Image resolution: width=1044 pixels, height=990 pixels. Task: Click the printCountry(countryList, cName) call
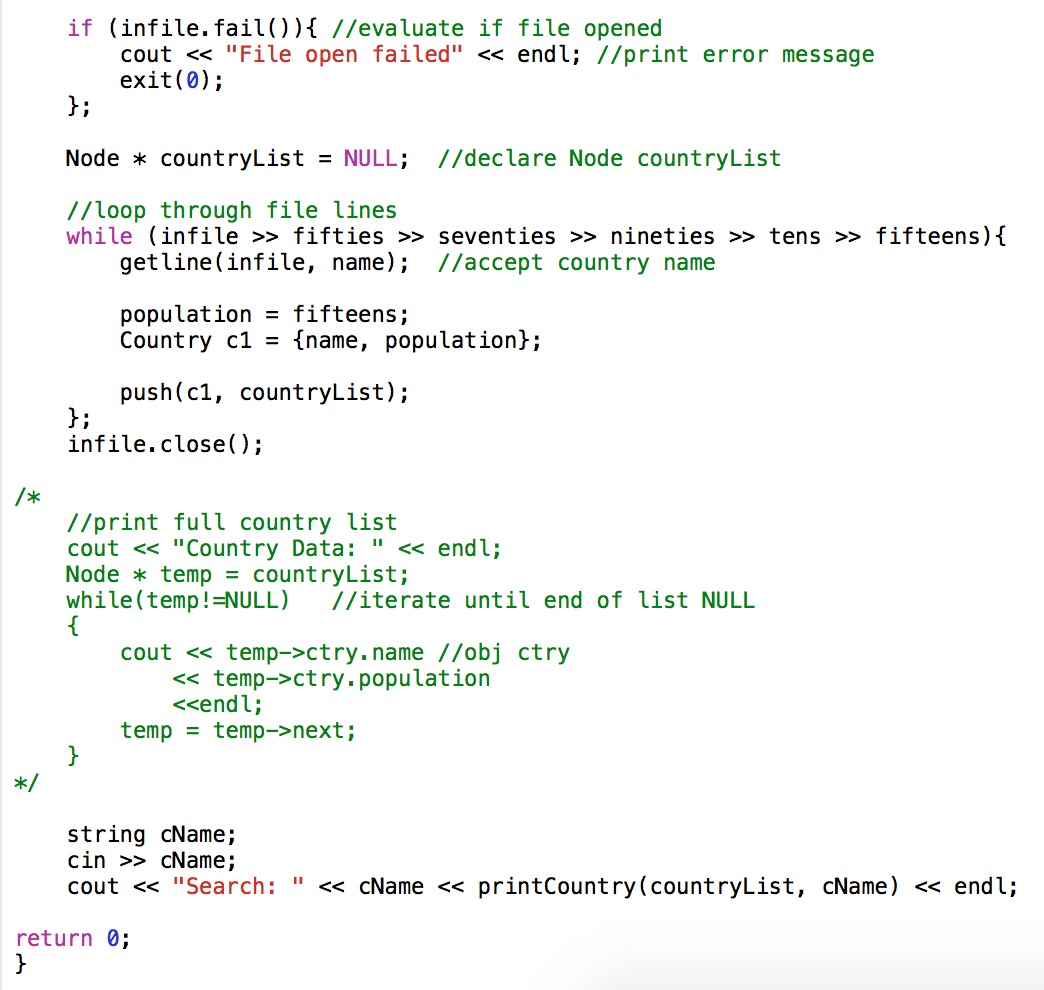(688, 886)
